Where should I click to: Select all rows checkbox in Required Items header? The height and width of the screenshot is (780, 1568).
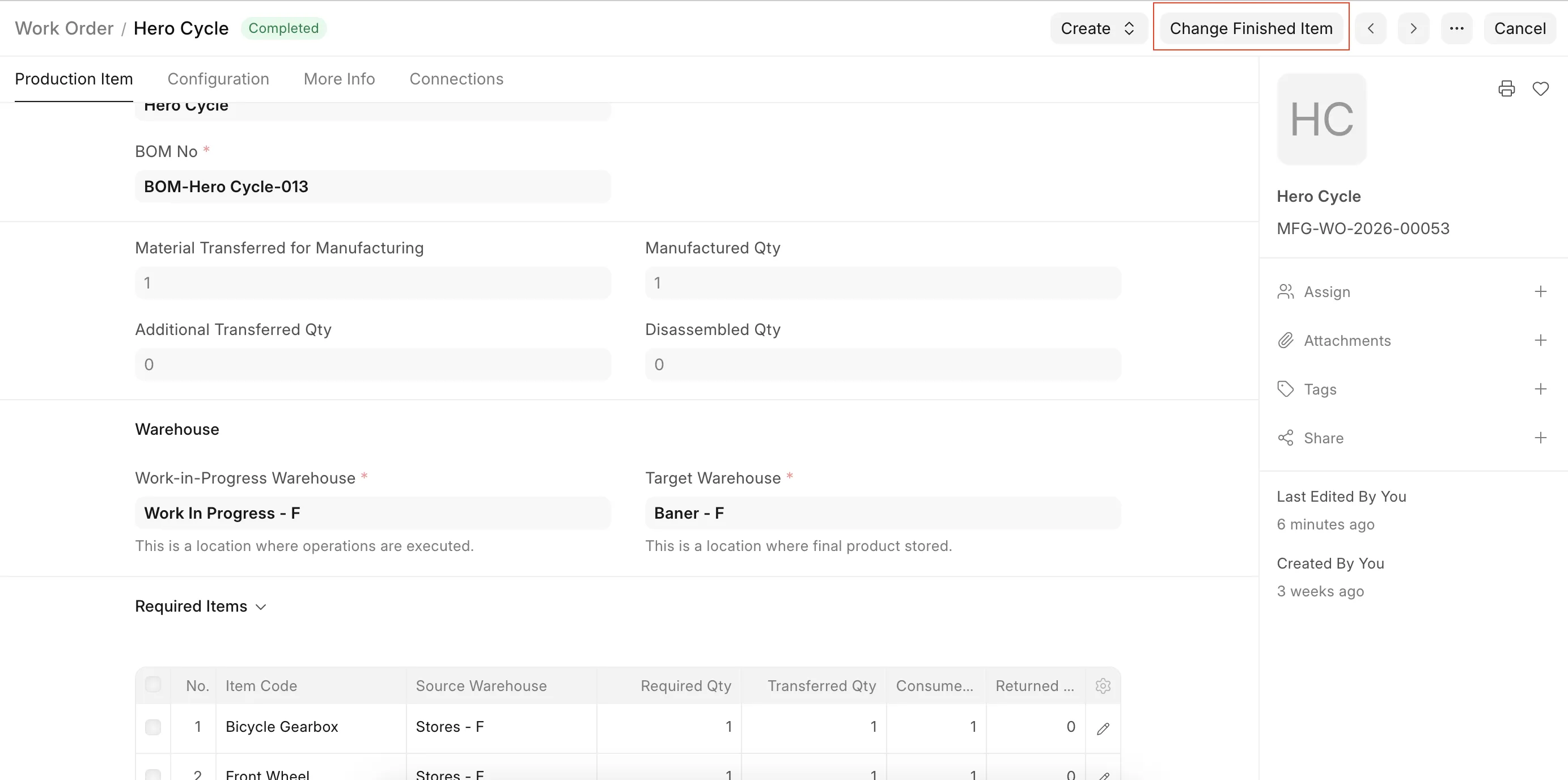click(x=153, y=684)
